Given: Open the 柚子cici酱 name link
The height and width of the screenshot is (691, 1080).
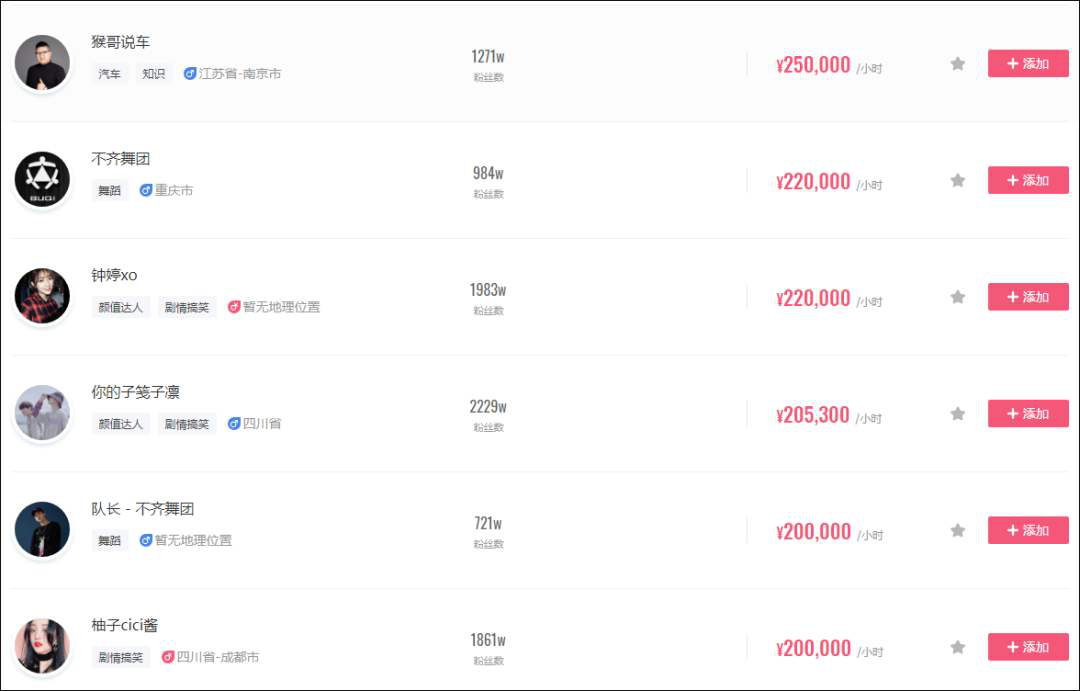Looking at the screenshot, I should point(124,625).
